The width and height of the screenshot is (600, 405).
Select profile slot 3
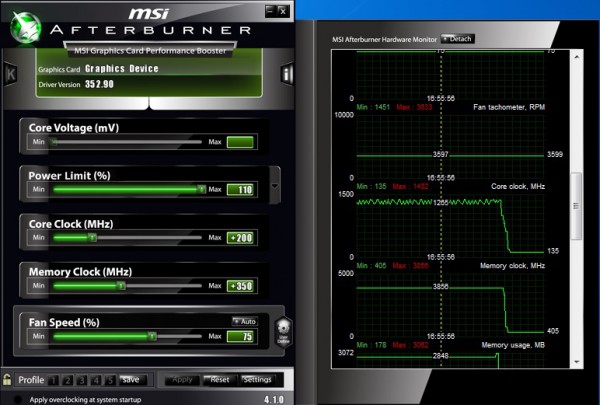[x=82, y=380]
